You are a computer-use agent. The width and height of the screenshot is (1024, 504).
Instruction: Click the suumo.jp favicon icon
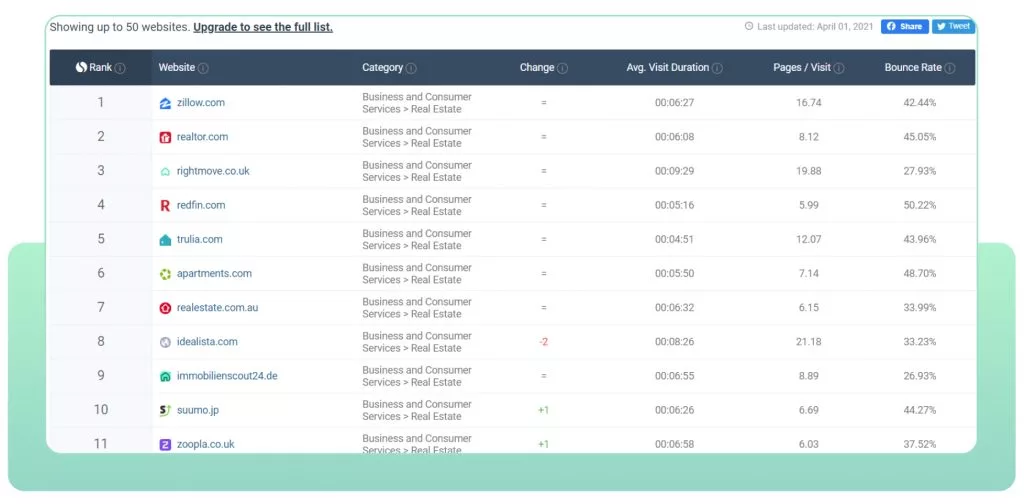165,411
